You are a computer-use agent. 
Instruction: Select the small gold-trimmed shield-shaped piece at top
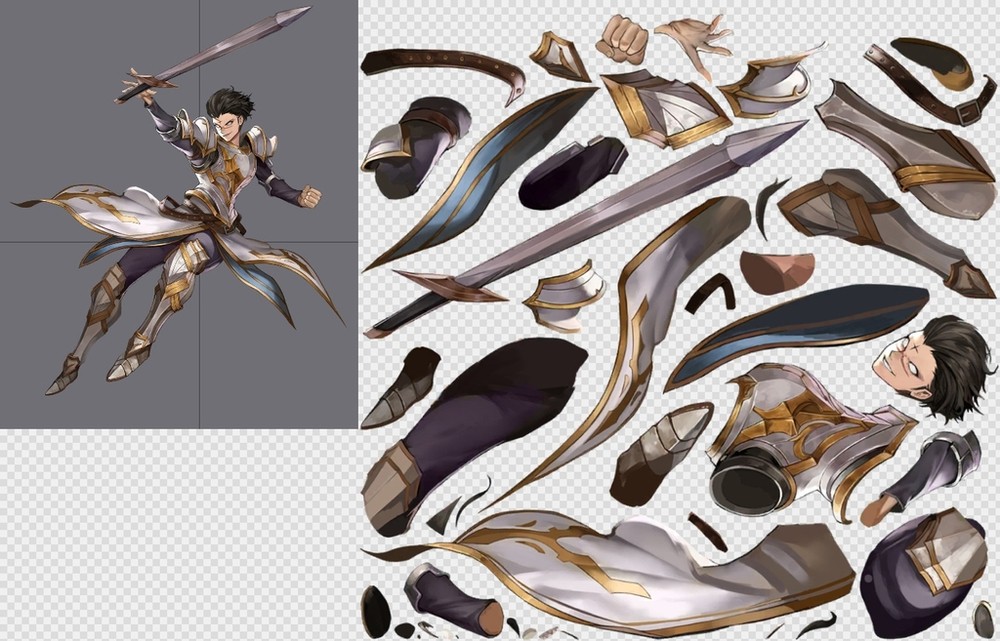(x=560, y=55)
